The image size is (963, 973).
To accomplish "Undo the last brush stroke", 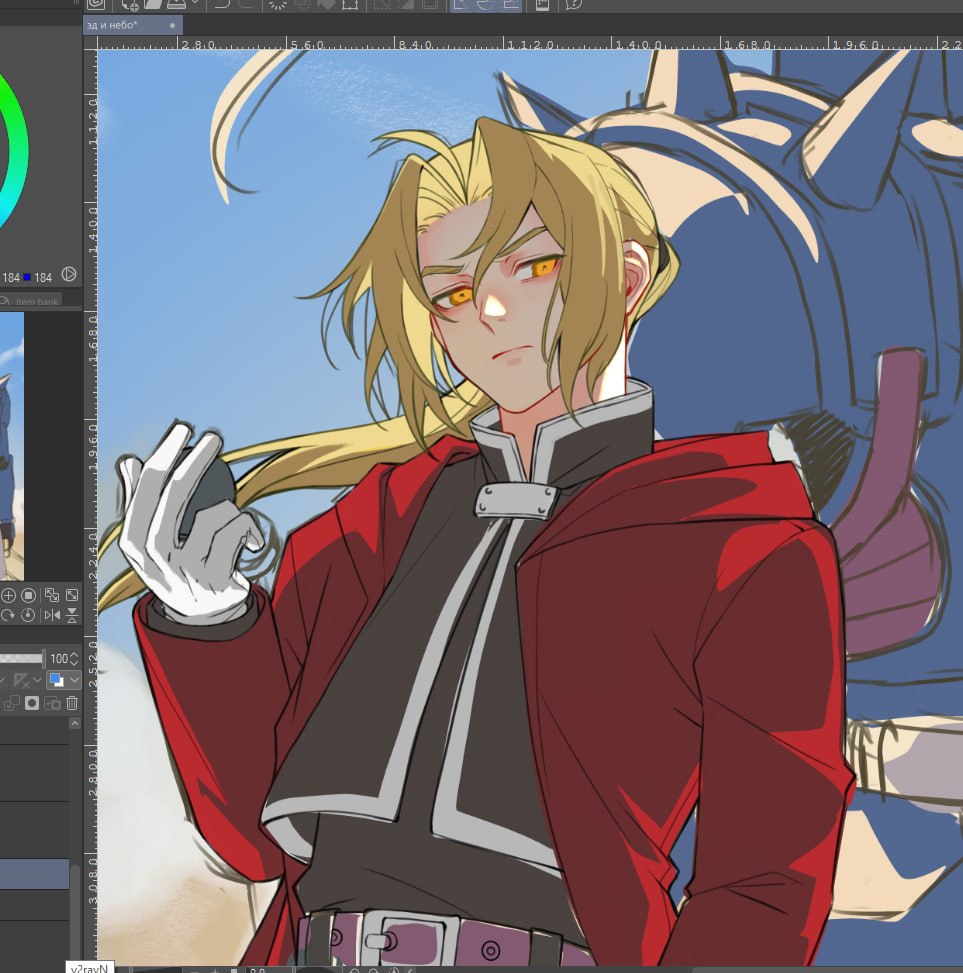I will pyautogui.click(x=222, y=4).
